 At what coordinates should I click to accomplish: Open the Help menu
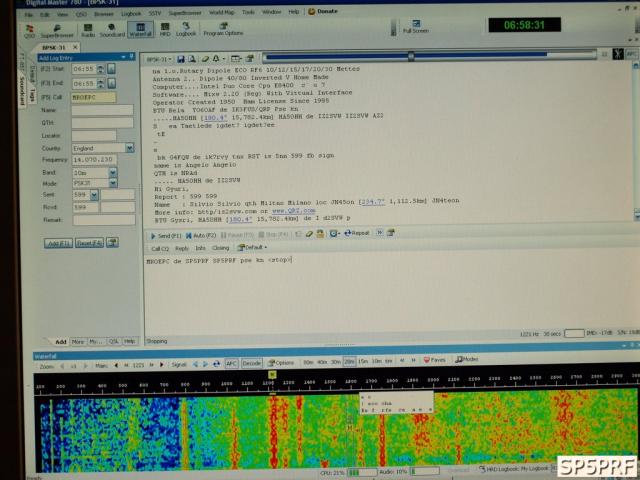tap(294, 12)
